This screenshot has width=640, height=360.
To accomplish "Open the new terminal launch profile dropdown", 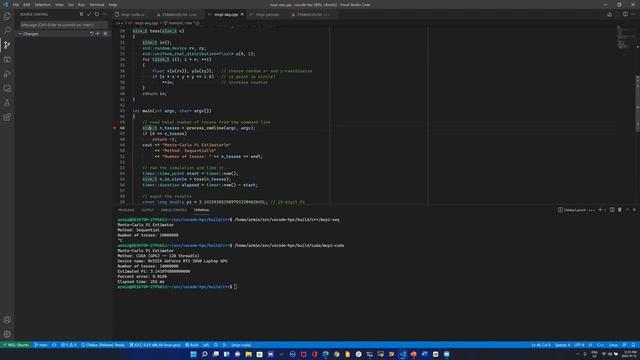I will coord(605,210).
